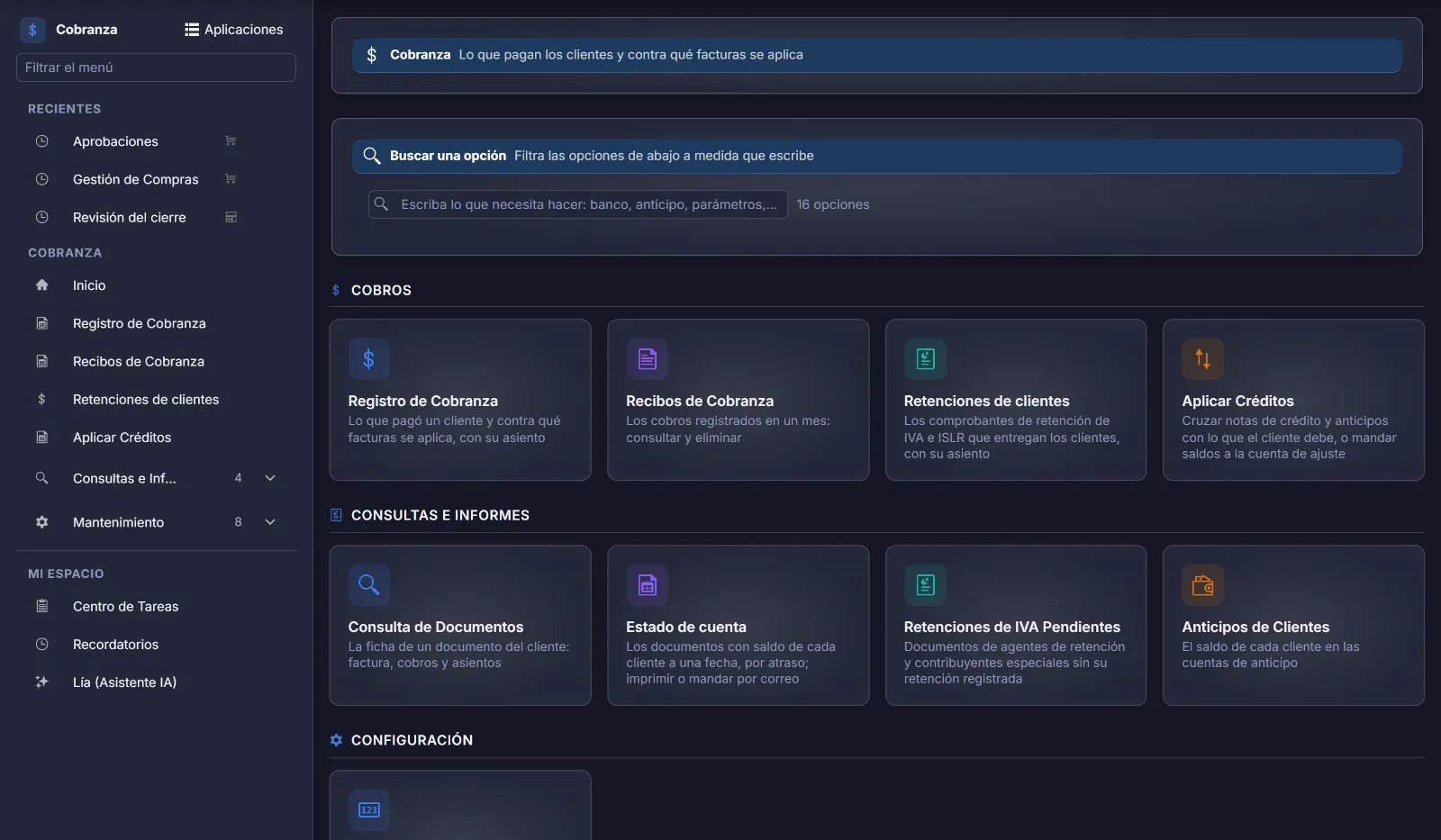Click the Consulta de Documentos magnifier icon
The image size is (1441, 840).
(369, 585)
